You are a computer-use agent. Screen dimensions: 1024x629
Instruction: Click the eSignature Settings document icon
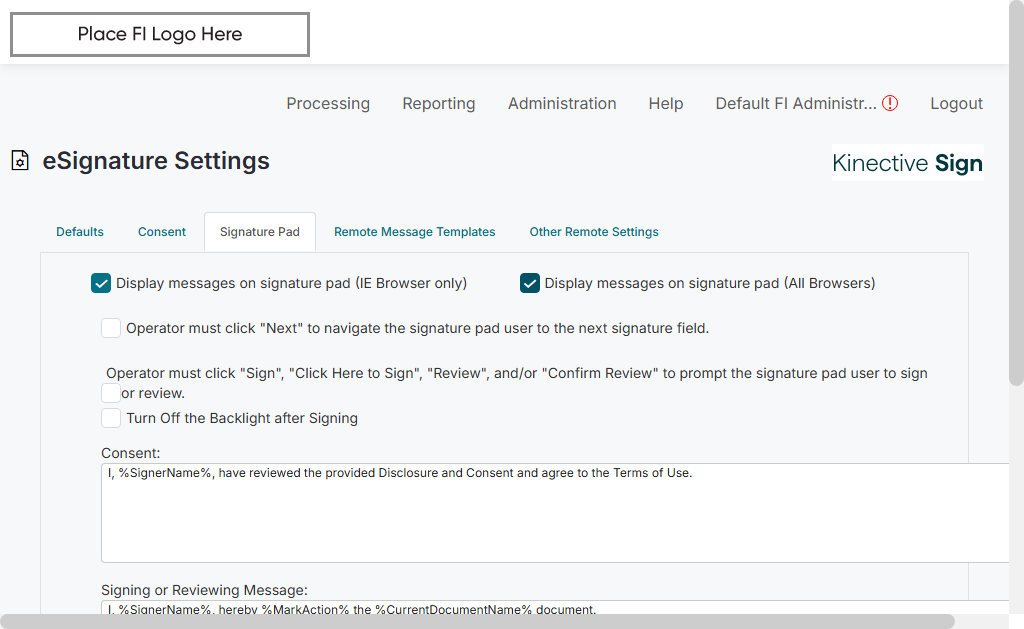tap(20, 161)
